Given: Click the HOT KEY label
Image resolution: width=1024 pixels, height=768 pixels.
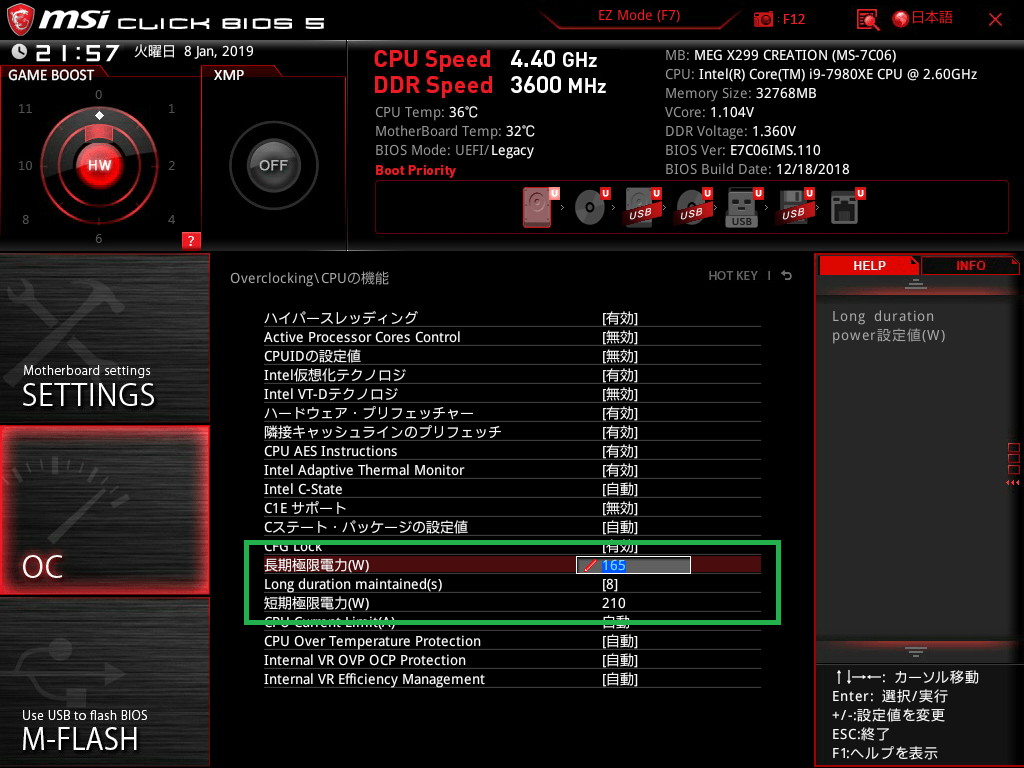Looking at the screenshot, I should [x=733, y=276].
